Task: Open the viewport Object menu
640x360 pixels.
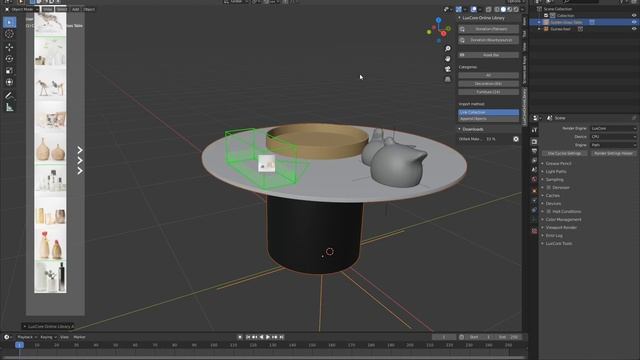Action: (x=89, y=9)
